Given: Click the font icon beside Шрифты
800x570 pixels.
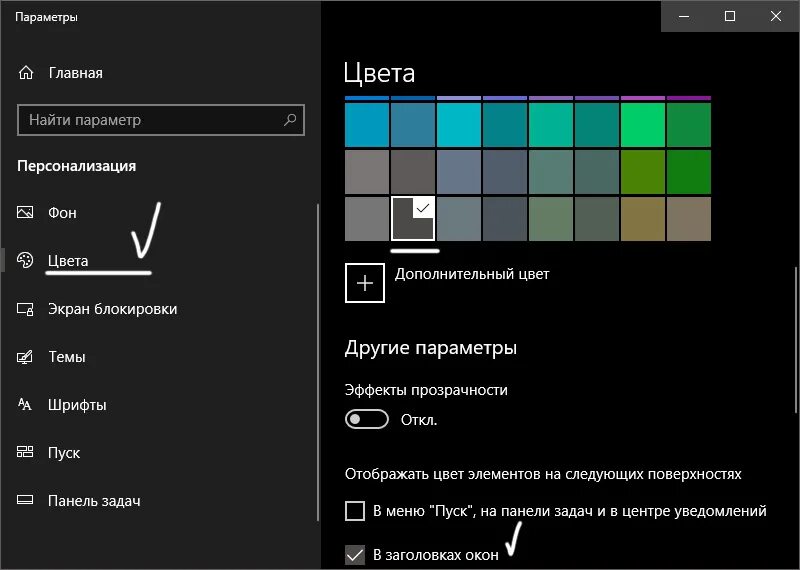Looking at the screenshot, I should coord(25,405).
